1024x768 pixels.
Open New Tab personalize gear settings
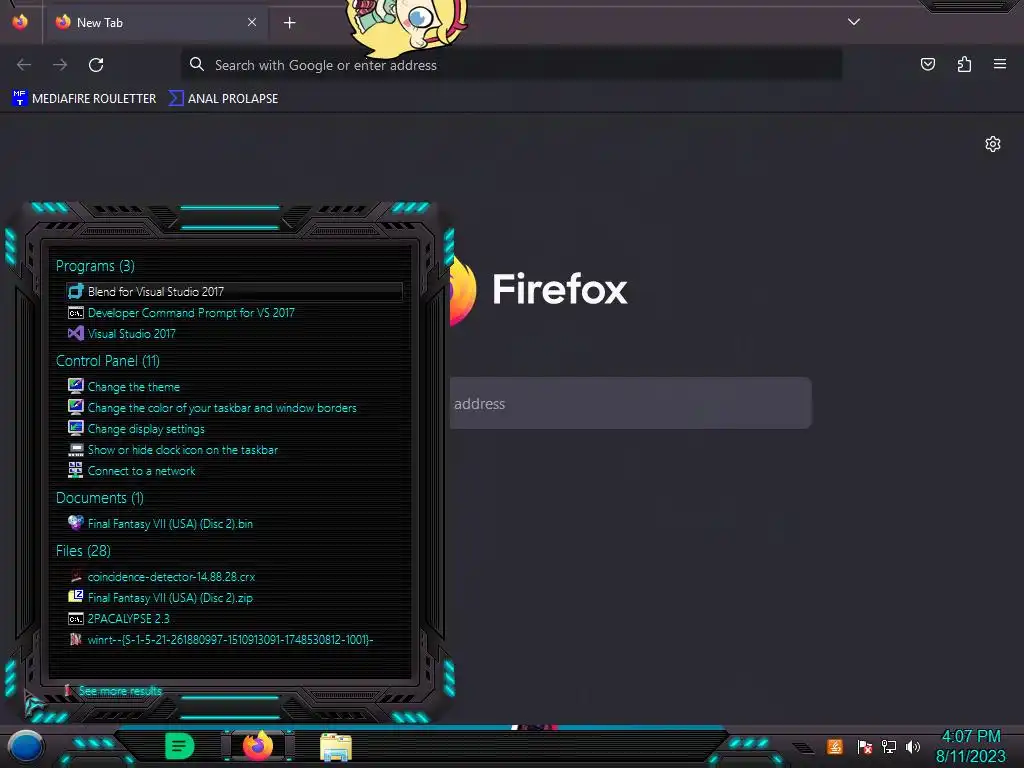pyautogui.click(x=993, y=144)
